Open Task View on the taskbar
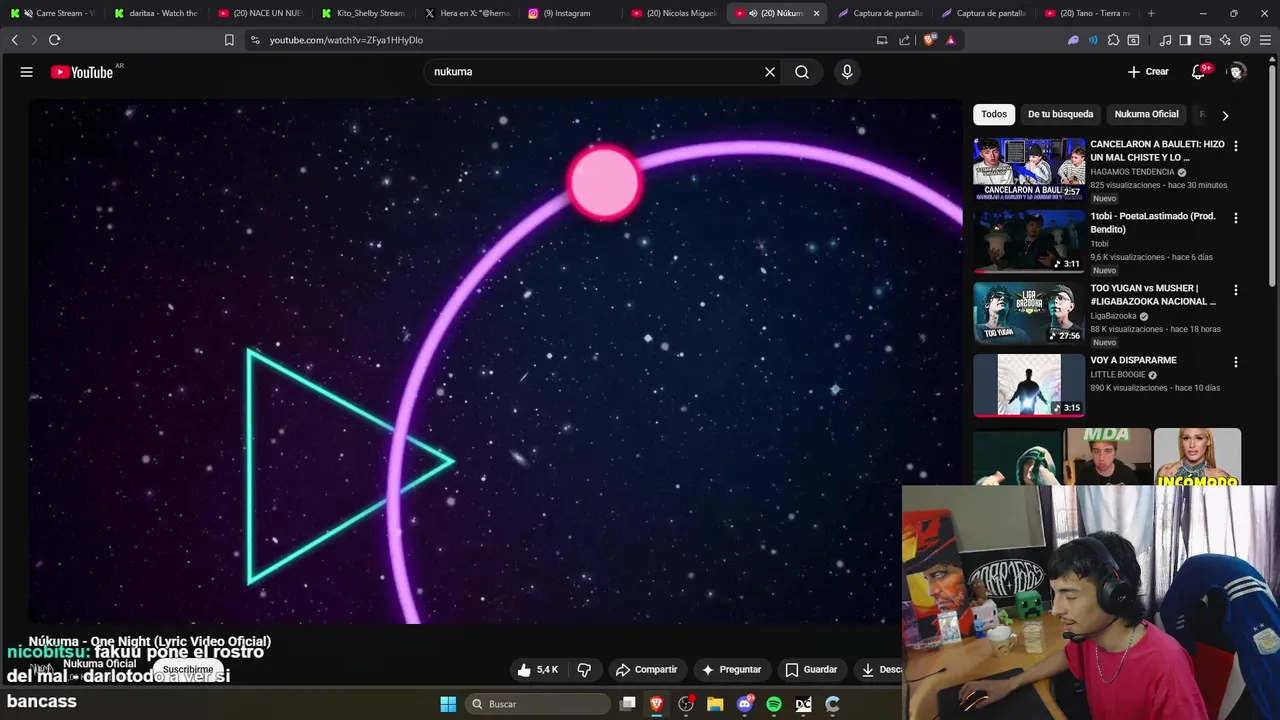The image size is (1280, 720). (628, 704)
